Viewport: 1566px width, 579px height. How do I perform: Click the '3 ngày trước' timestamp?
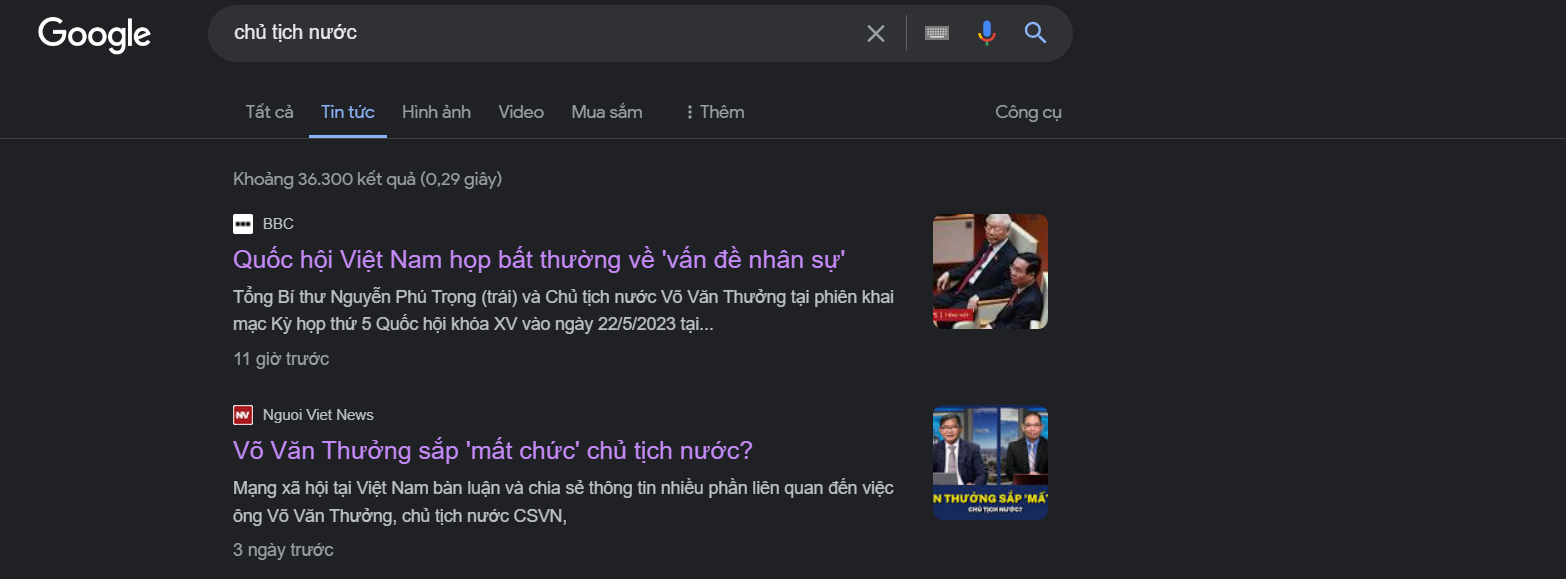pyautogui.click(x=283, y=550)
